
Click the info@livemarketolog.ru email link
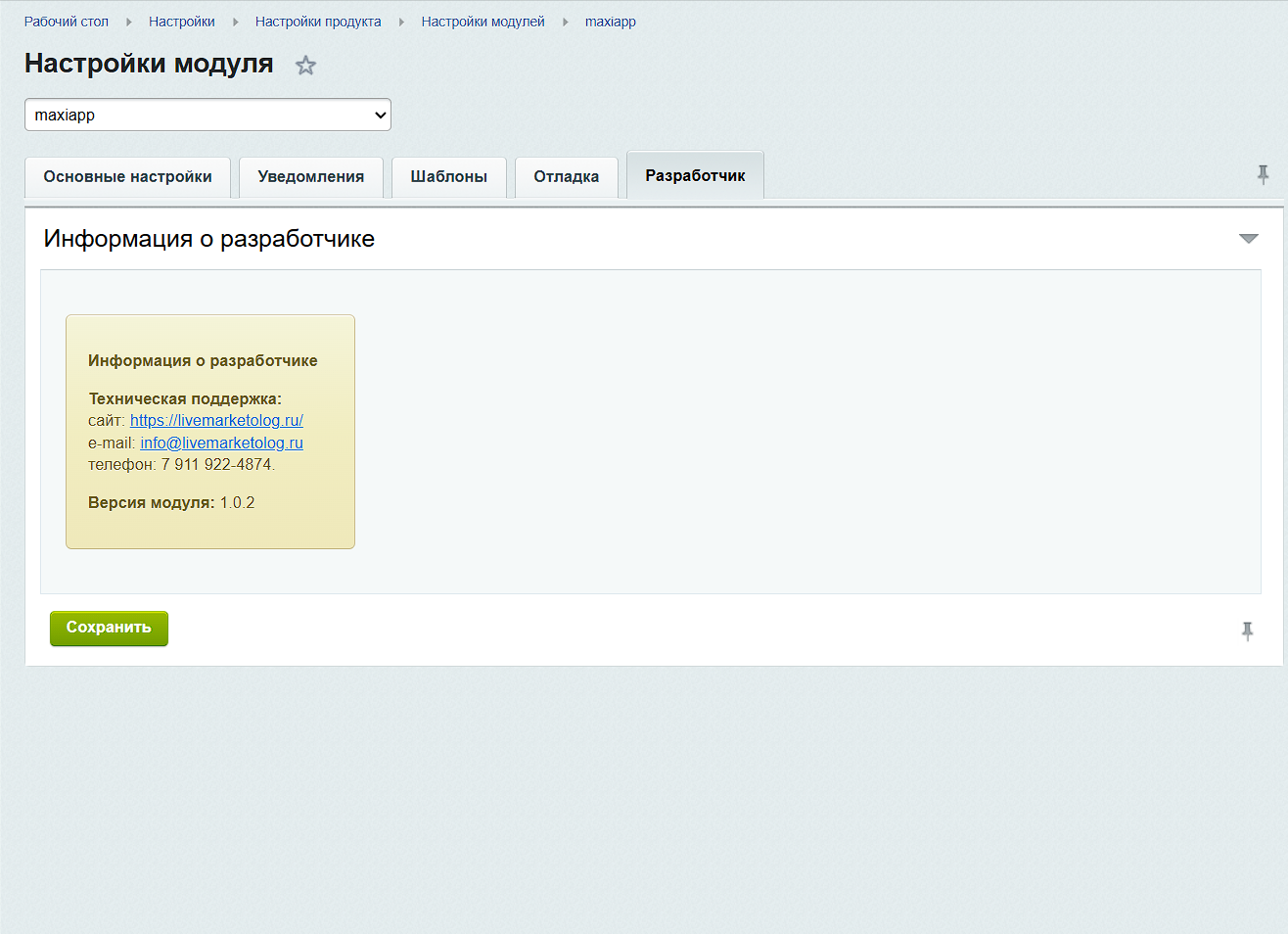point(221,443)
